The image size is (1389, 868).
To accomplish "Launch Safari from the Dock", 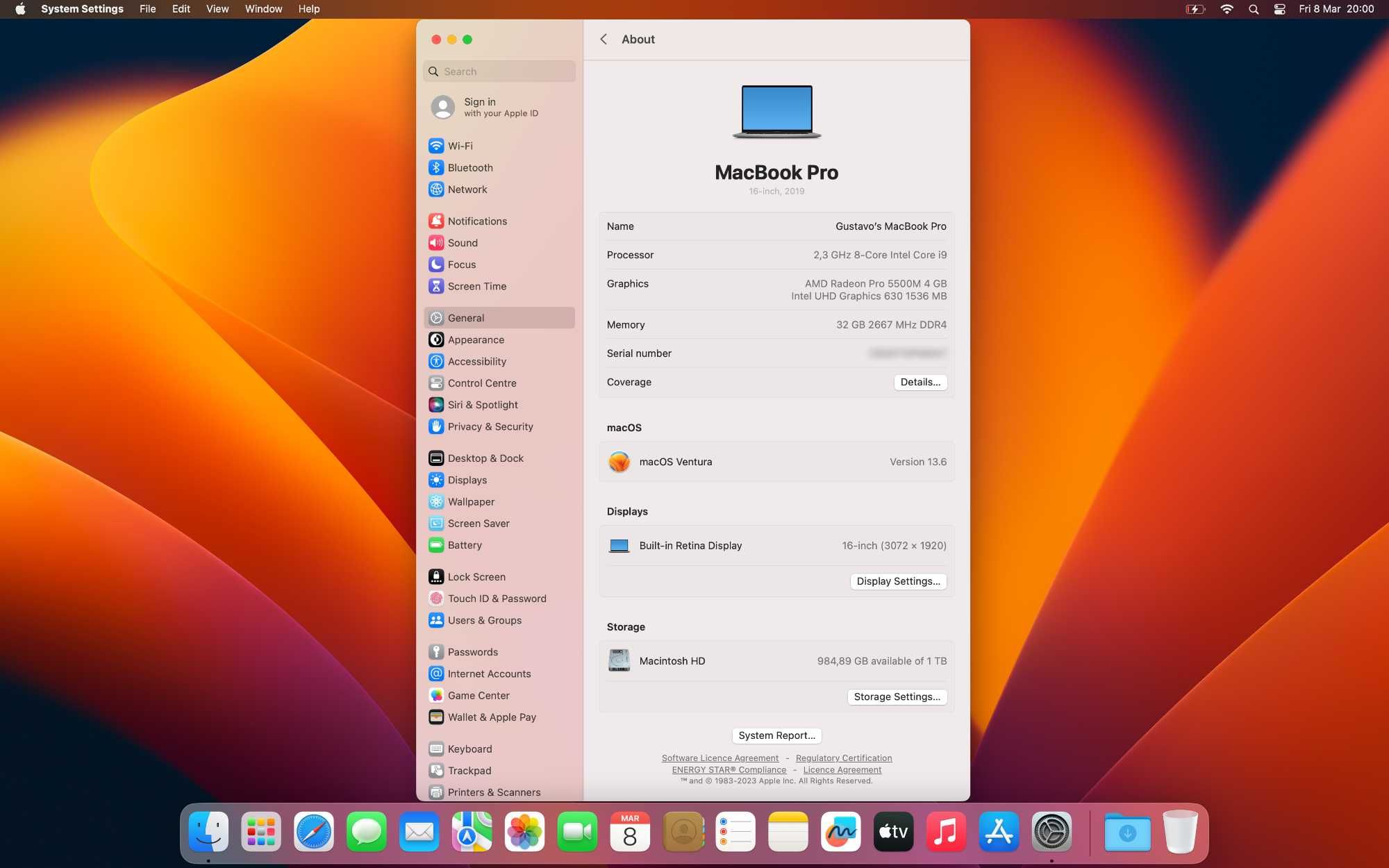I will [314, 831].
